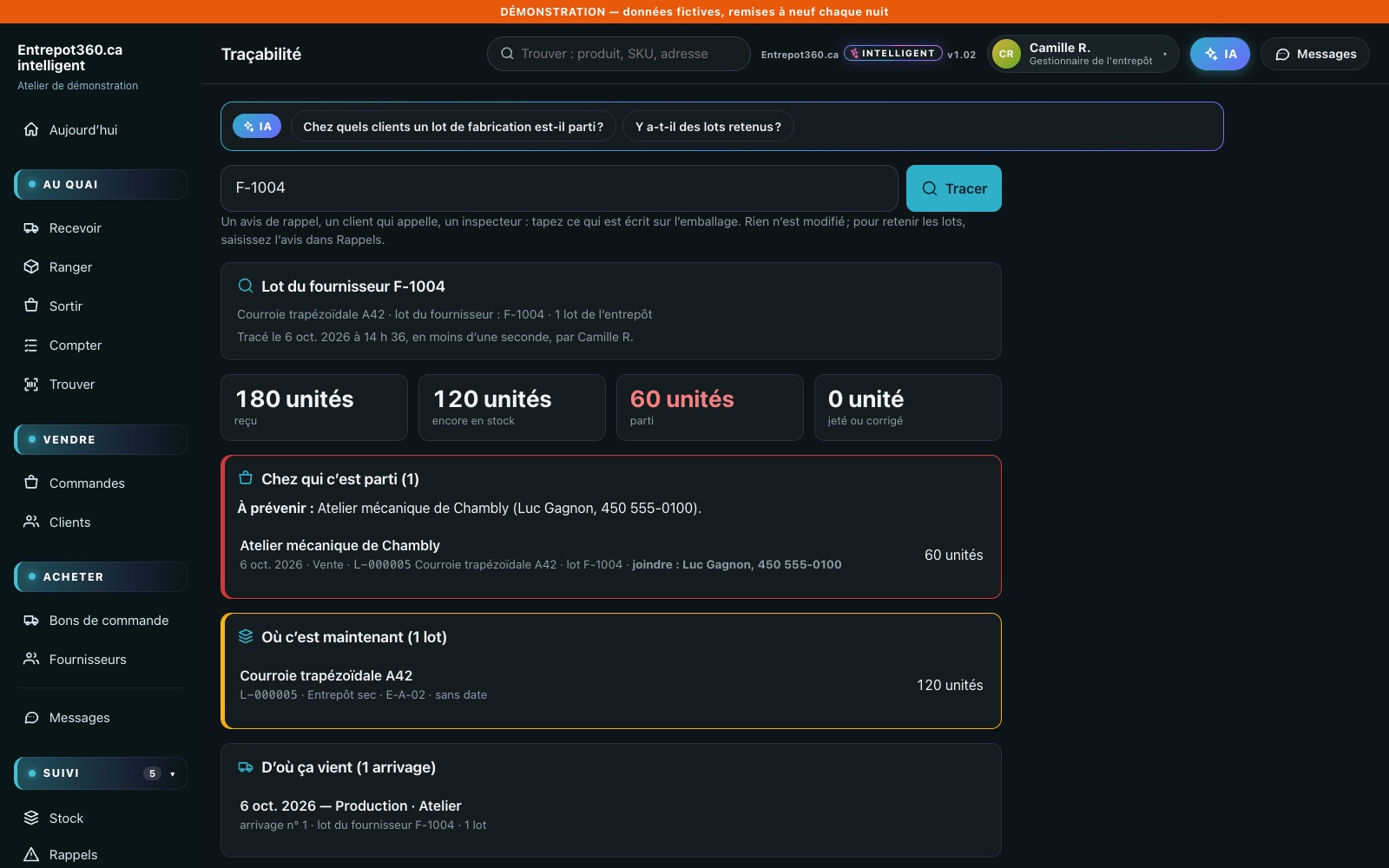The image size is (1389, 868).
Task: Click the 120 unités encore en stock card
Action: pos(512,408)
